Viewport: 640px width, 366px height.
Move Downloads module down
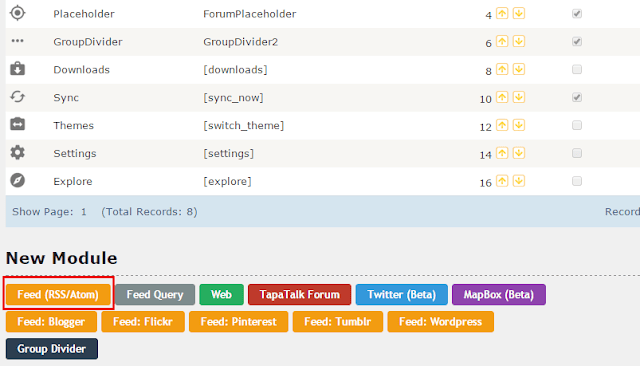(x=519, y=69)
